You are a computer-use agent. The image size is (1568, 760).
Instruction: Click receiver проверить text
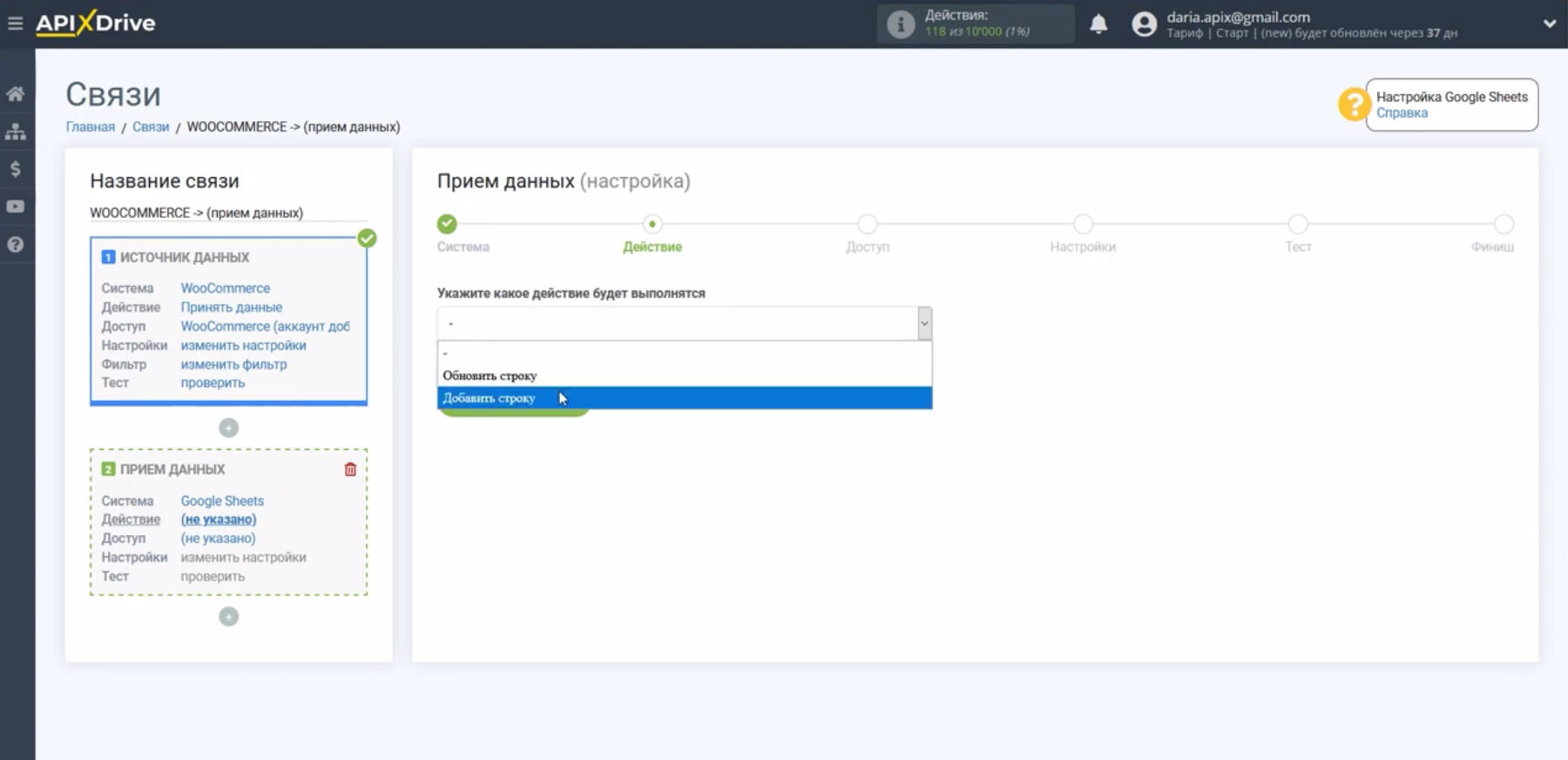pyautogui.click(x=213, y=577)
